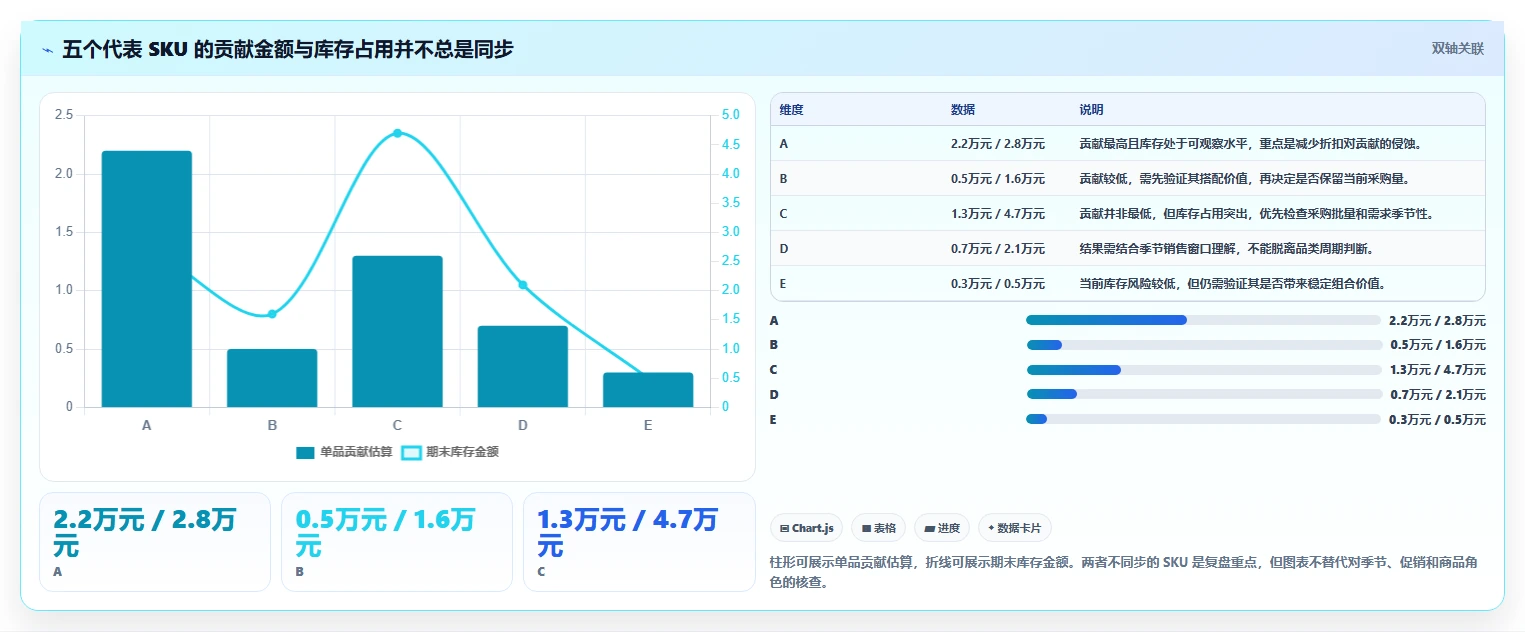This screenshot has width=1525, height=632.
Task: Click the 双轴关联 label in header
Action: coord(1457,48)
